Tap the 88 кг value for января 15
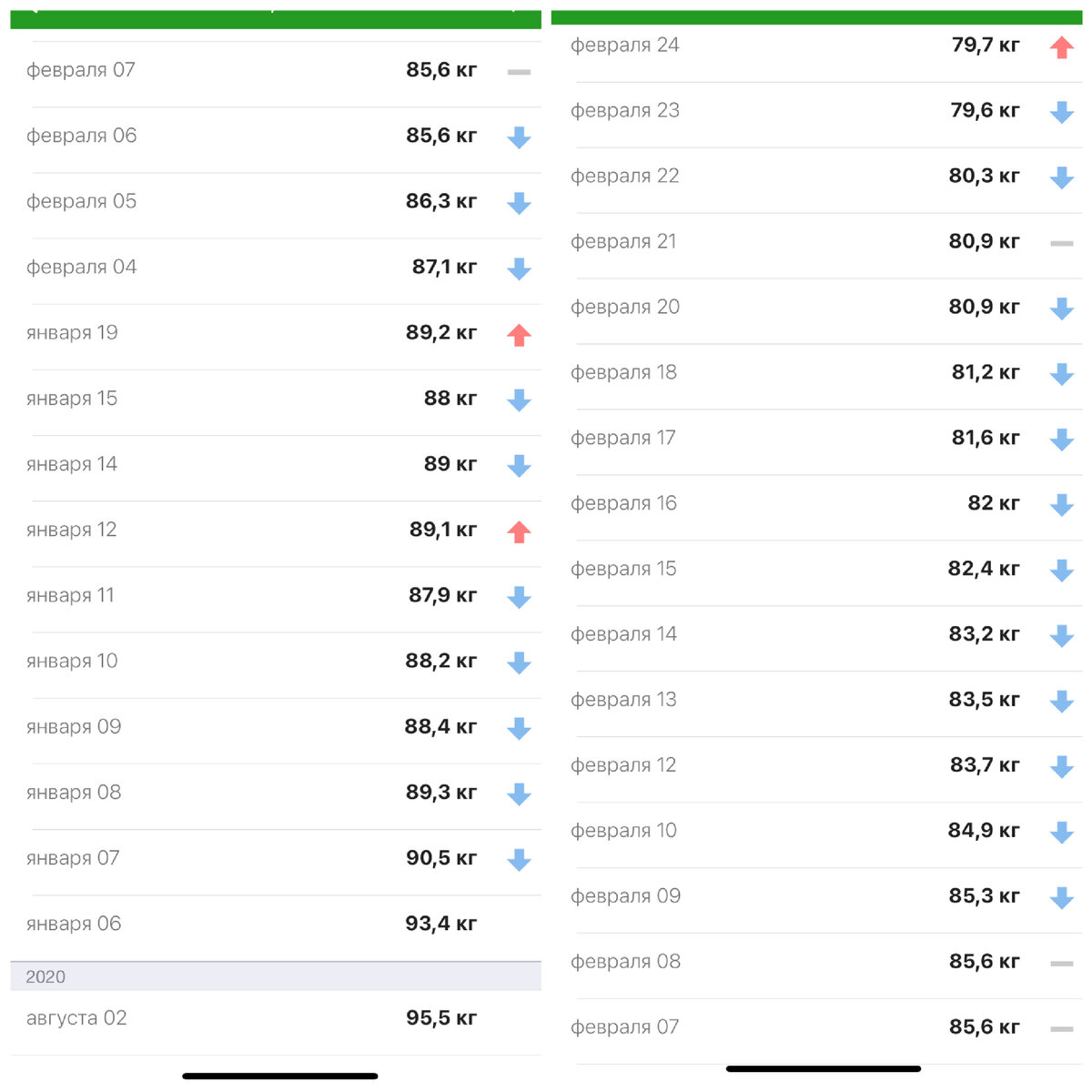Viewport: 1092px width, 1092px height. (x=450, y=399)
